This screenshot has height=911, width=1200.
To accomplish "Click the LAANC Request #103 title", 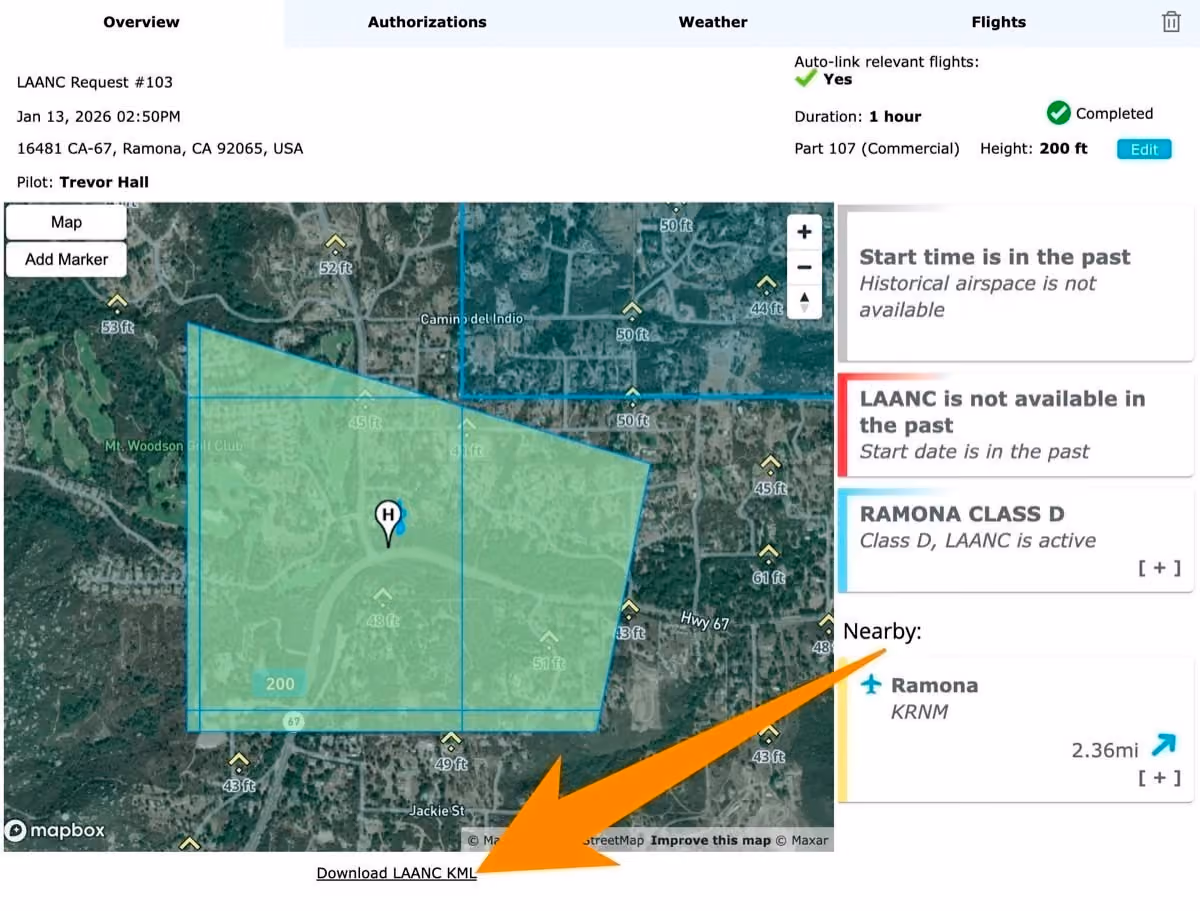I will pos(95,82).
